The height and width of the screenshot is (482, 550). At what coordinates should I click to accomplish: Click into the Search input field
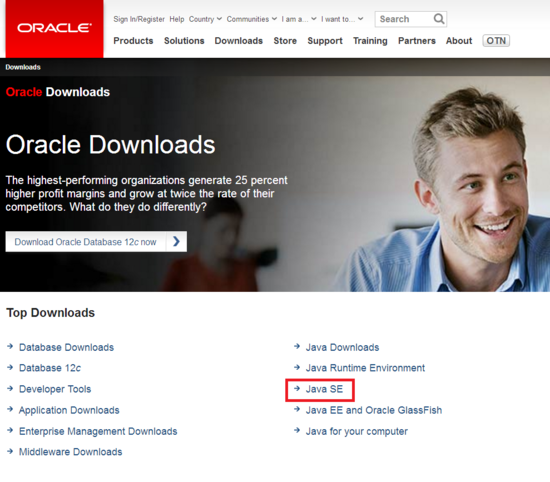click(x=404, y=19)
